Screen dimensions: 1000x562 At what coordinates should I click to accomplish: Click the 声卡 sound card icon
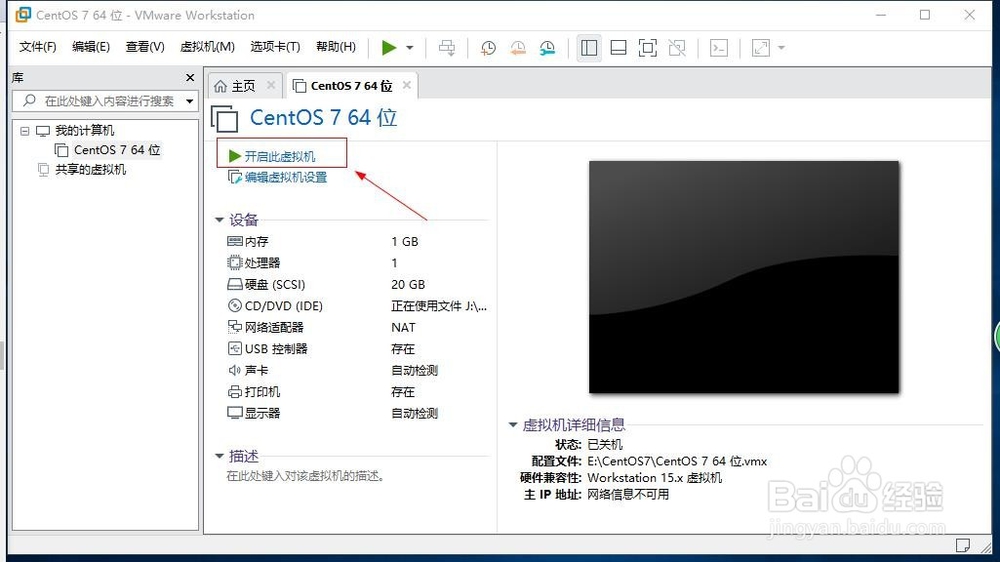tap(235, 370)
